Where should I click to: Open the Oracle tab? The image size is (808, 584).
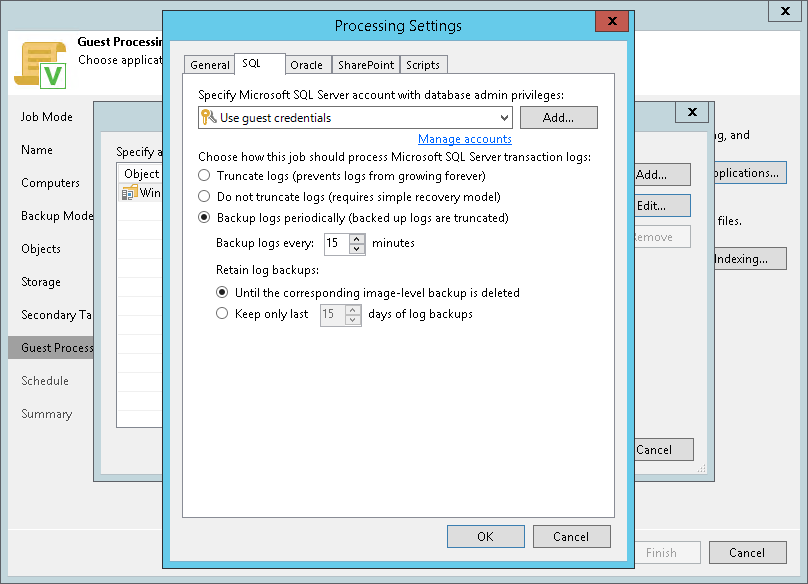point(308,65)
